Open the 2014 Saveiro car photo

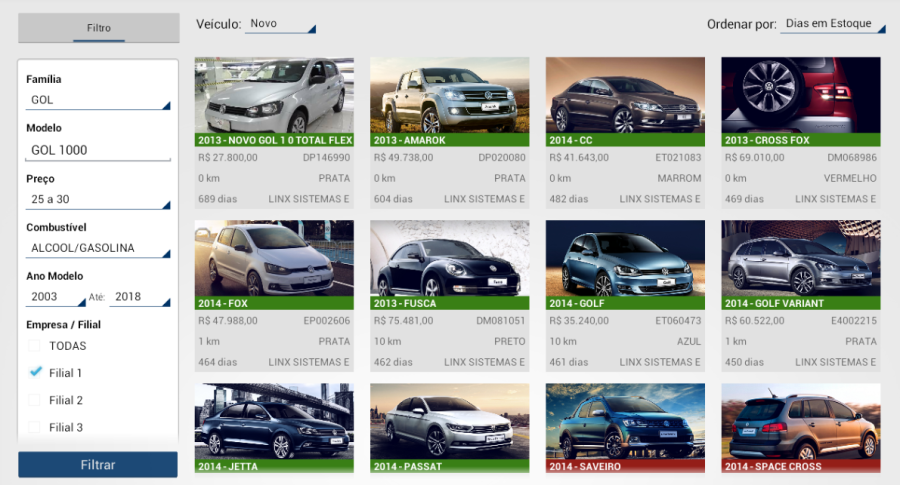pos(625,422)
